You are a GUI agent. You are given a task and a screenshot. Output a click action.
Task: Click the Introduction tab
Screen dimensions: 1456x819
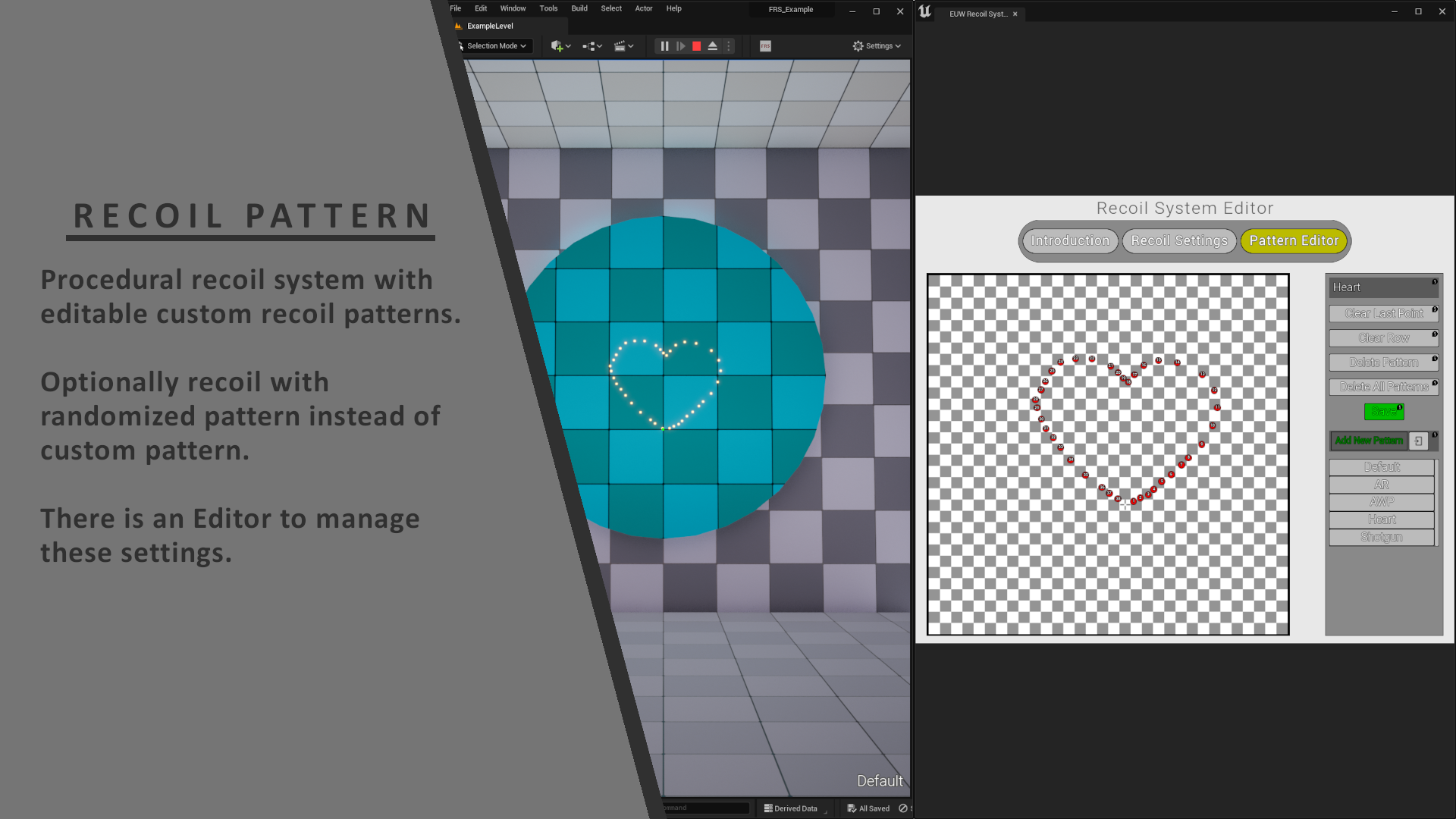coord(1070,241)
